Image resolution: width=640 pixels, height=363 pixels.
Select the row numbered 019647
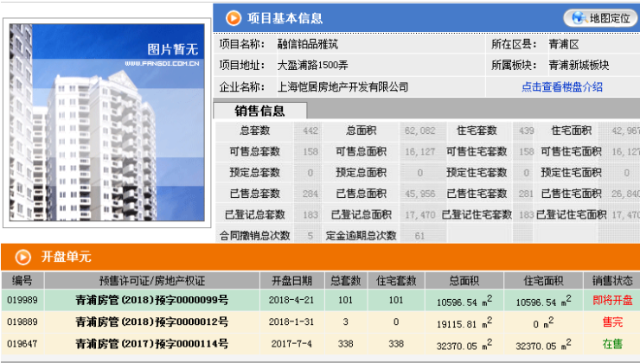pos(320,344)
